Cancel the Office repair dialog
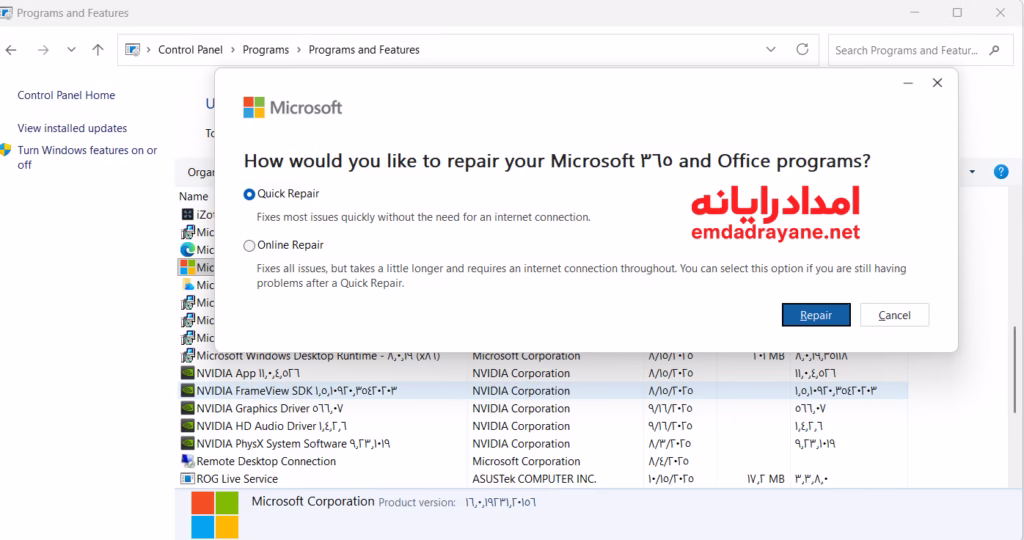This screenshot has height=540, width=1024. point(894,315)
